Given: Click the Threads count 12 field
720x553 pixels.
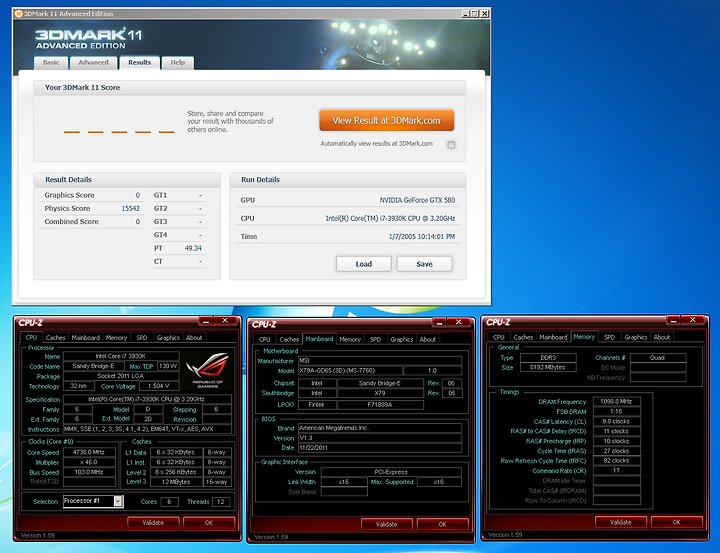Looking at the screenshot, I should coord(220,502).
